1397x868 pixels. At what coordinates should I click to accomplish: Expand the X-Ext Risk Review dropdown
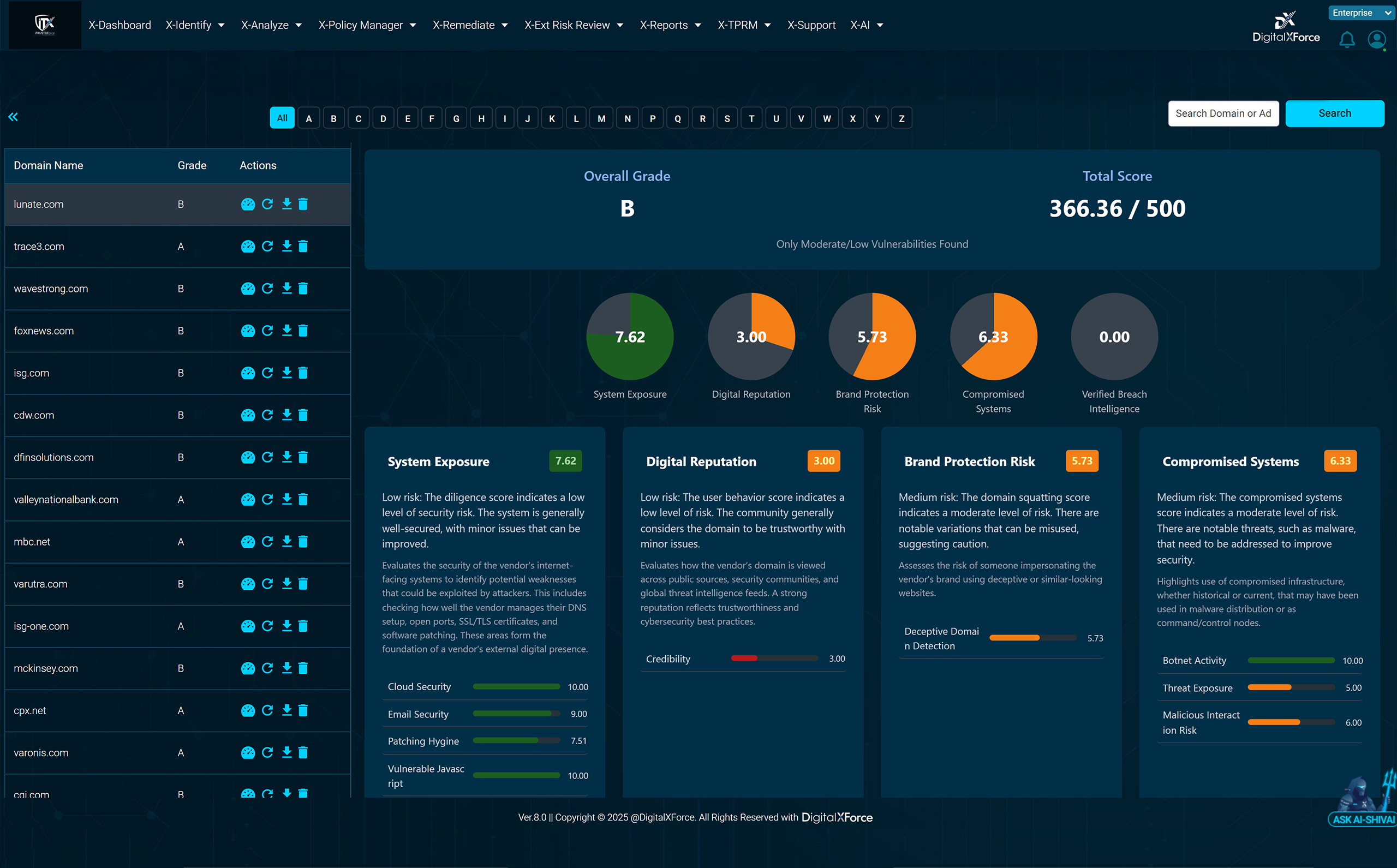574,25
